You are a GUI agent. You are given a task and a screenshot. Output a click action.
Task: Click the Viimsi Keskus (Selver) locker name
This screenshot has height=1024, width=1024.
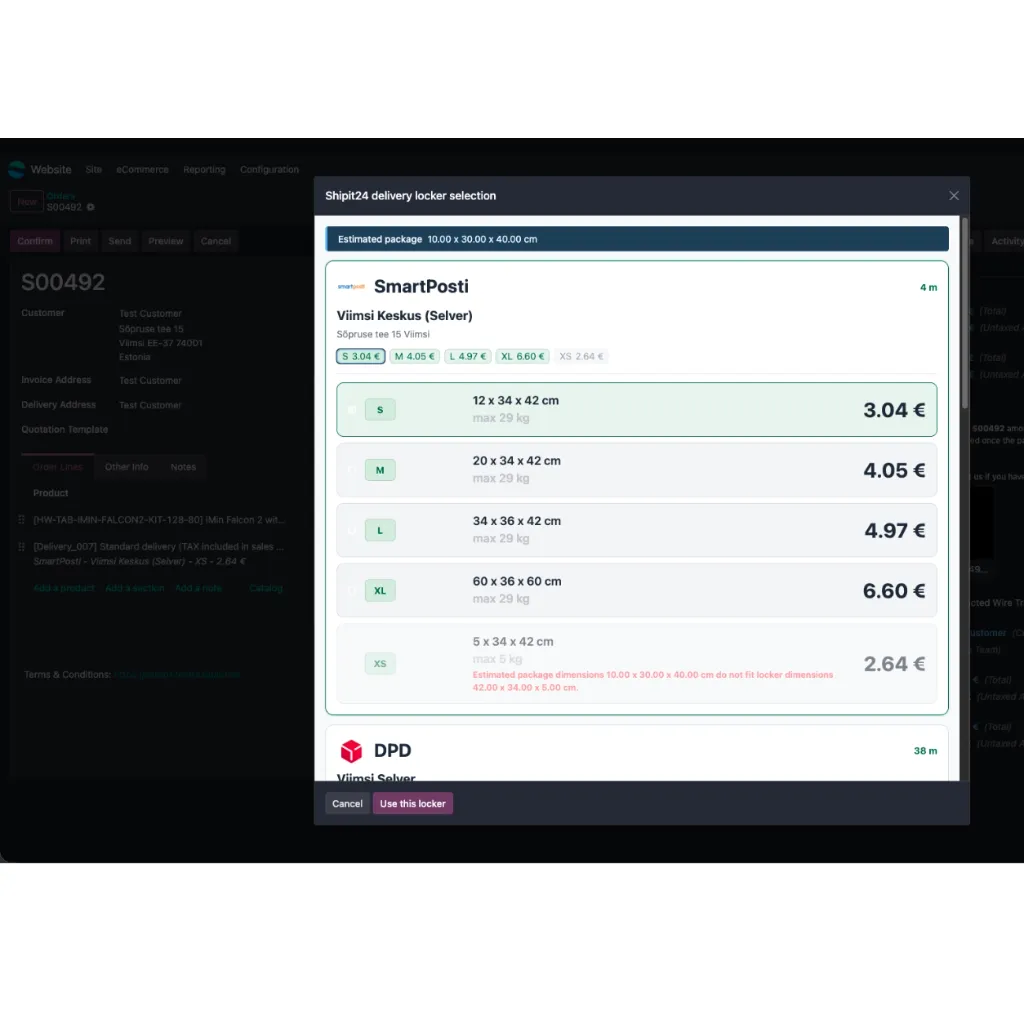click(404, 315)
